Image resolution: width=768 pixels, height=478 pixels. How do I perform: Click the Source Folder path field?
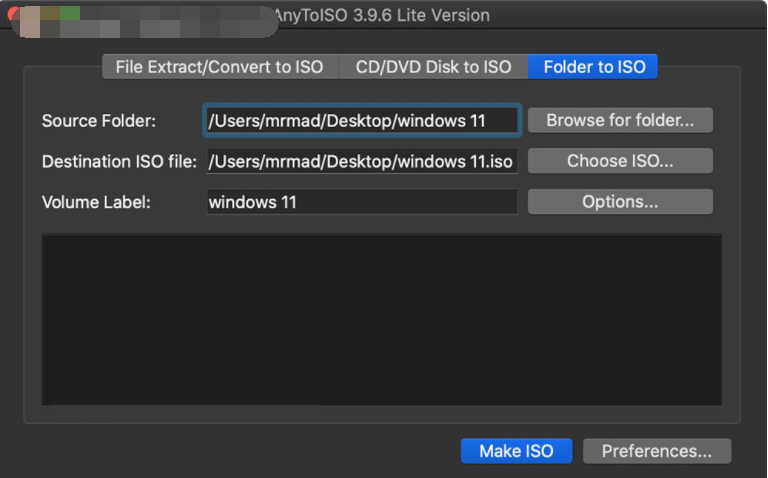point(361,121)
